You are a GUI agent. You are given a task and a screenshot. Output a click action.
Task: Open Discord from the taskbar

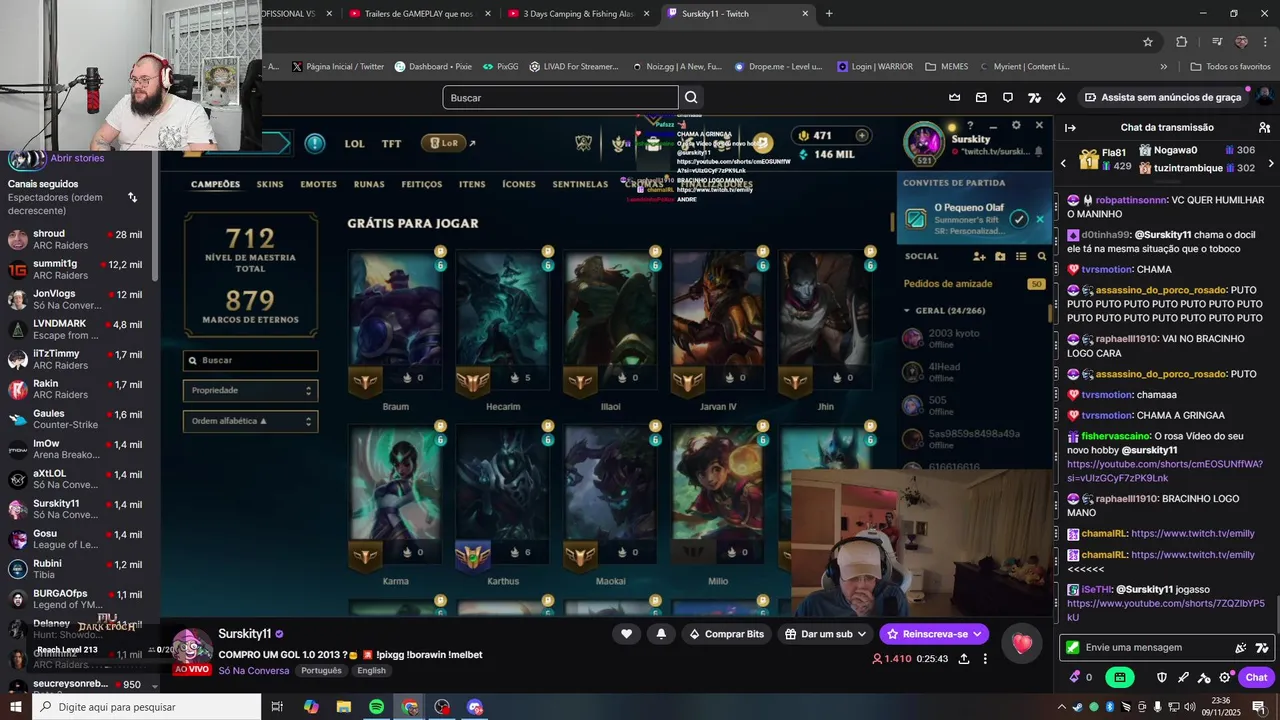coord(475,707)
